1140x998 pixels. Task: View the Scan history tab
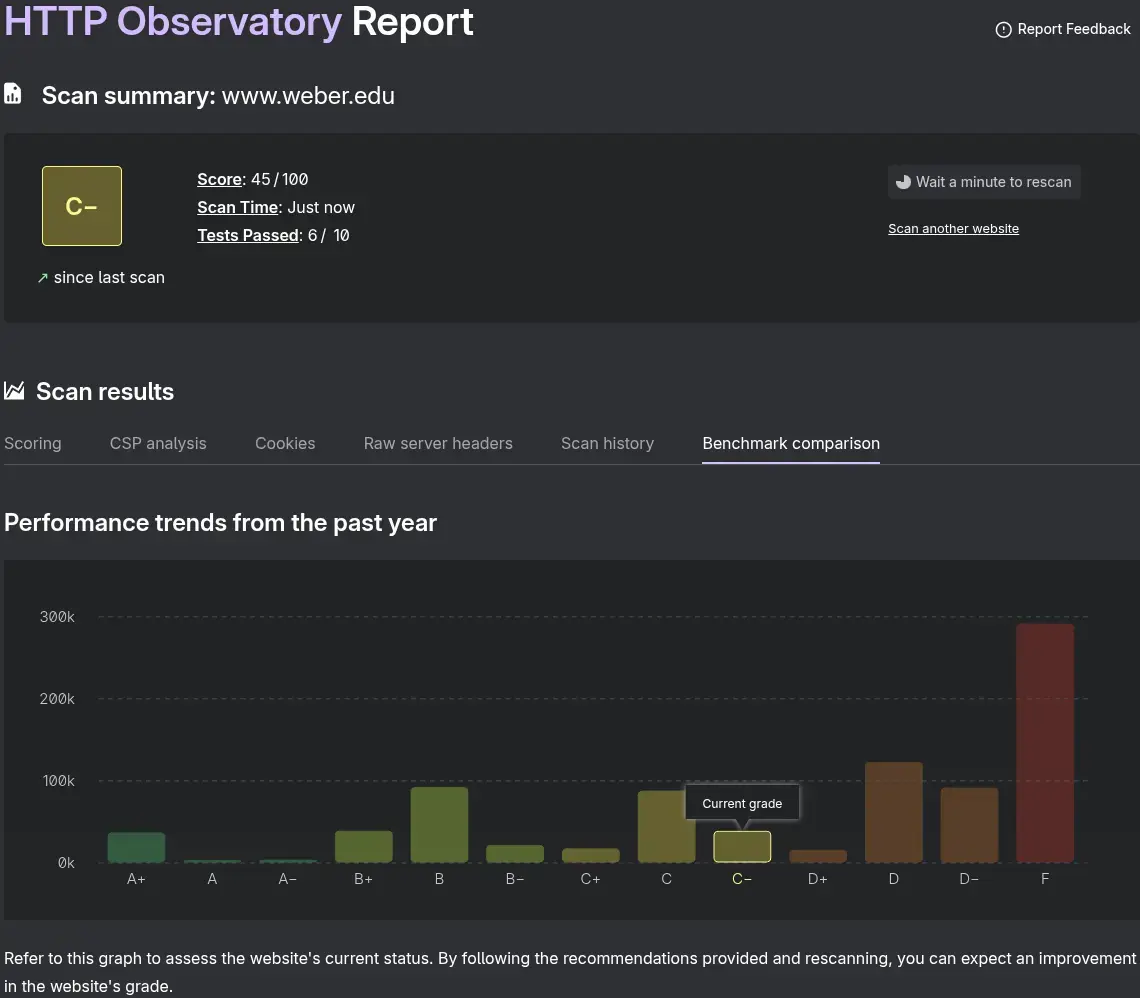[x=607, y=443]
